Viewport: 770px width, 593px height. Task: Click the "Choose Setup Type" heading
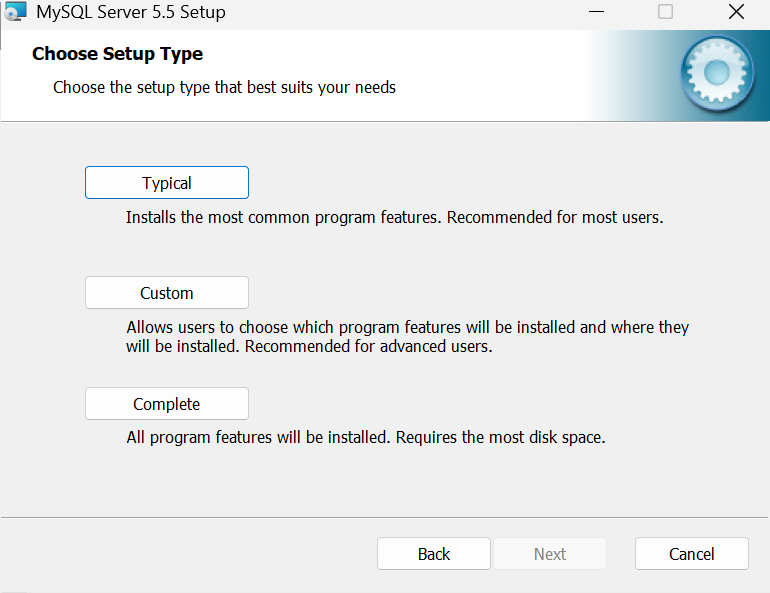pyautogui.click(x=118, y=54)
